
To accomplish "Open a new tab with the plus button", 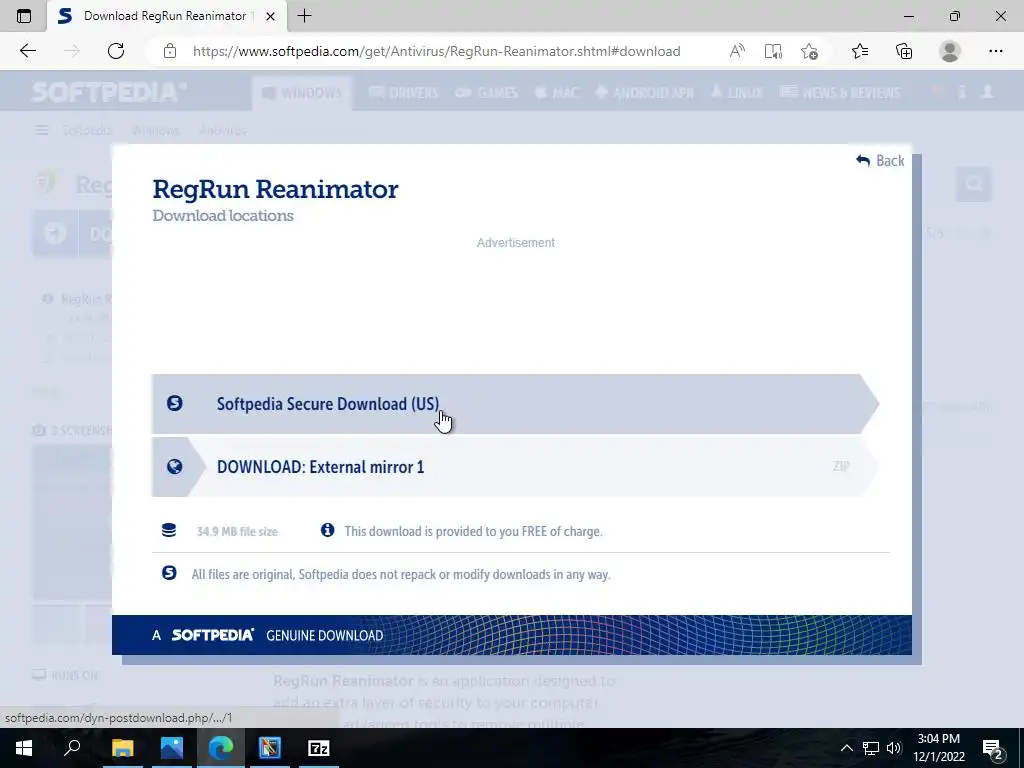I will (x=304, y=16).
